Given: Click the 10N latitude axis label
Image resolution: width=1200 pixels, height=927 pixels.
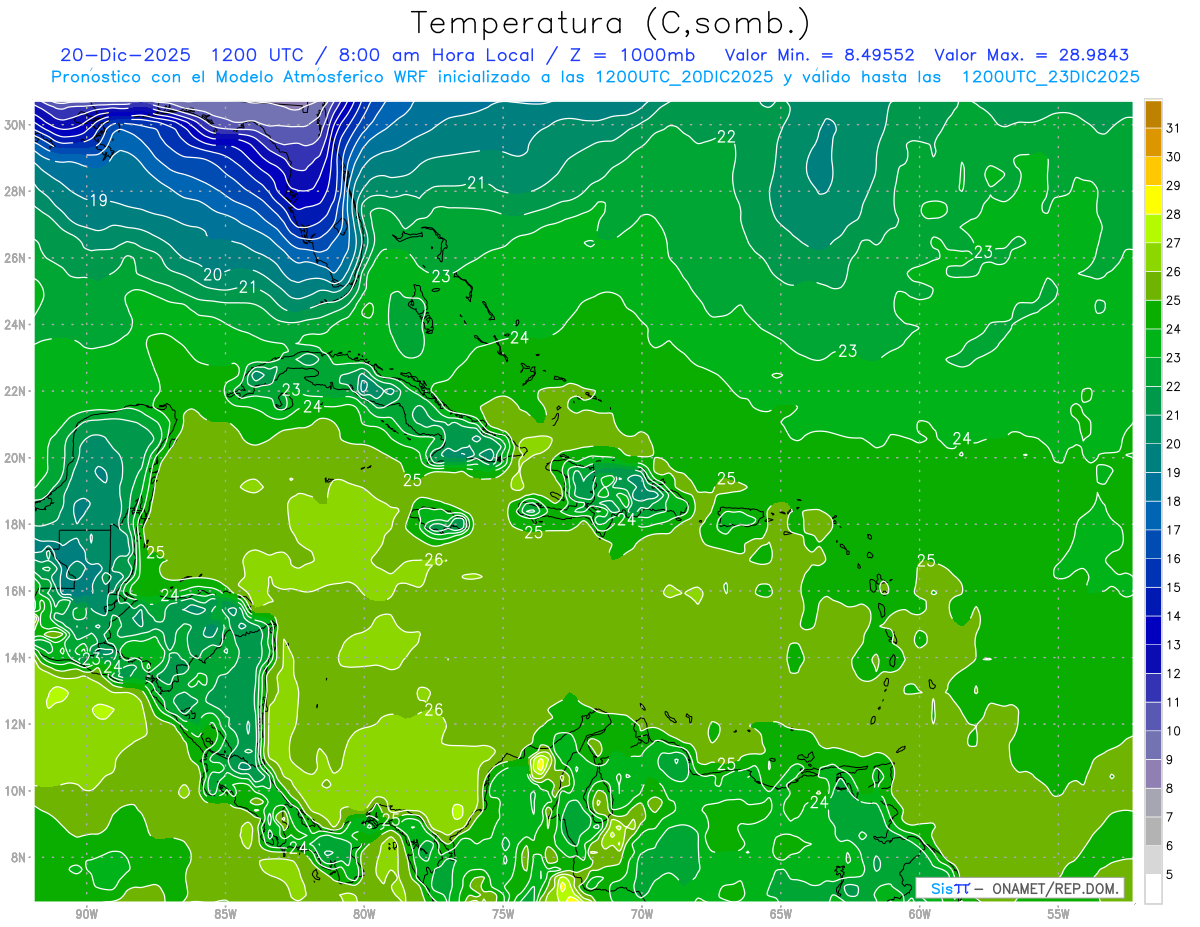Looking at the screenshot, I should coord(17,791).
